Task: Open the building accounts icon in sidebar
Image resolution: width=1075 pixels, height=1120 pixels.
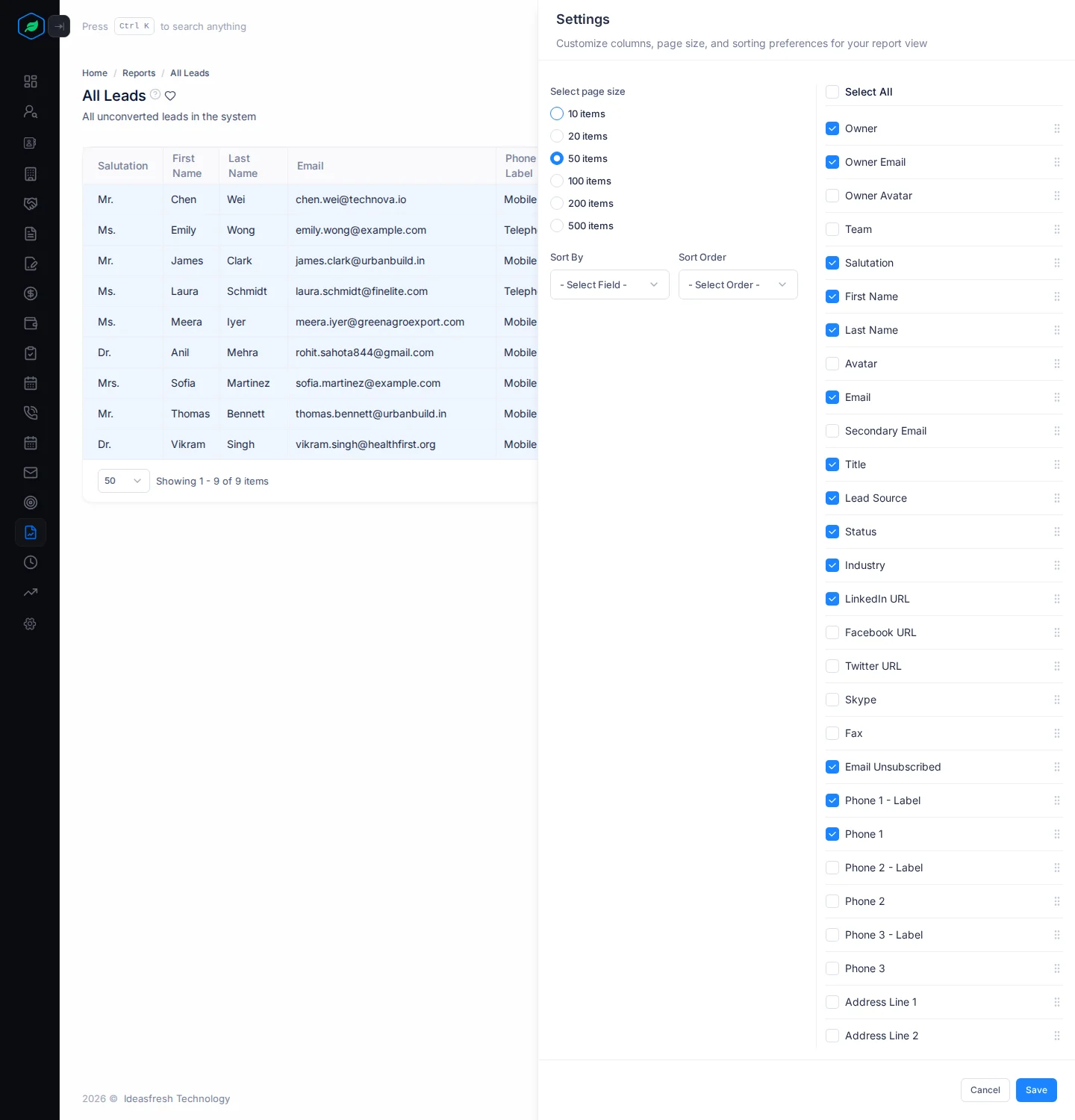Action: (31, 174)
